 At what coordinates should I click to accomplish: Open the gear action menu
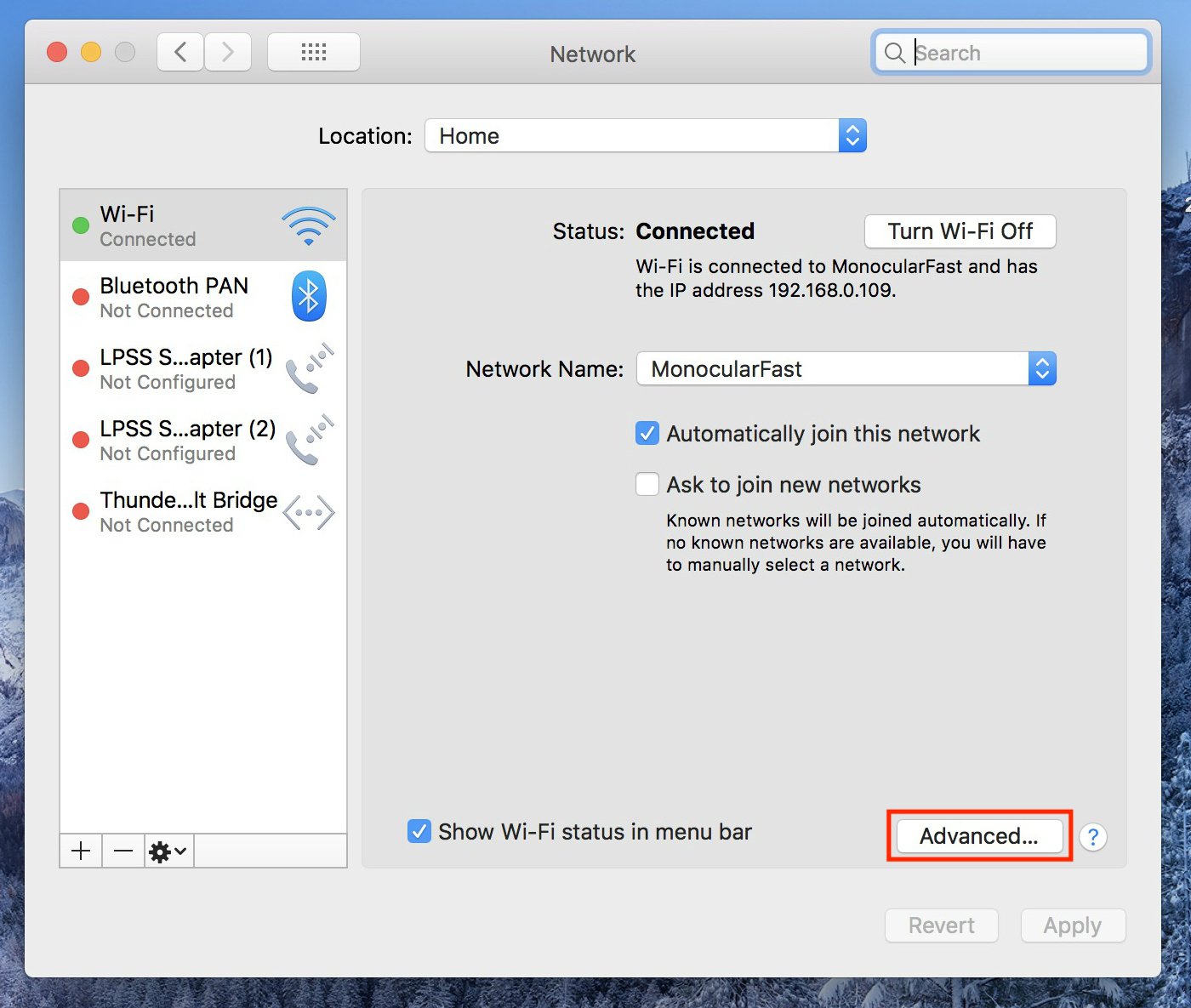(168, 851)
